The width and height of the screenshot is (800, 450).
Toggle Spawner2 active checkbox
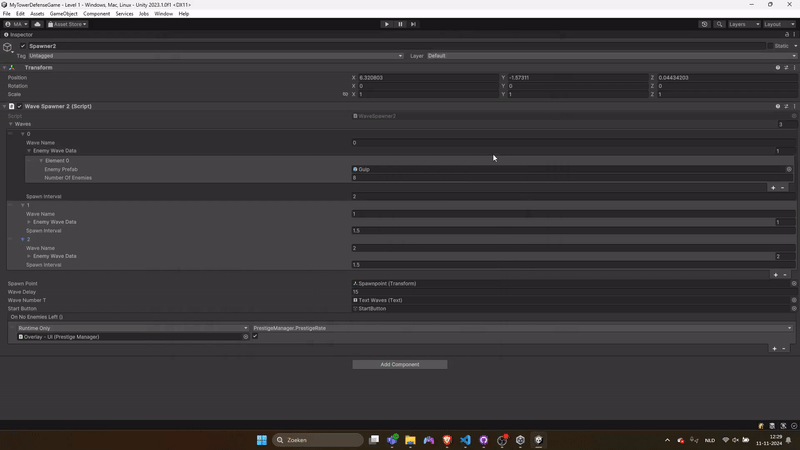pyautogui.click(x=23, y=46)
